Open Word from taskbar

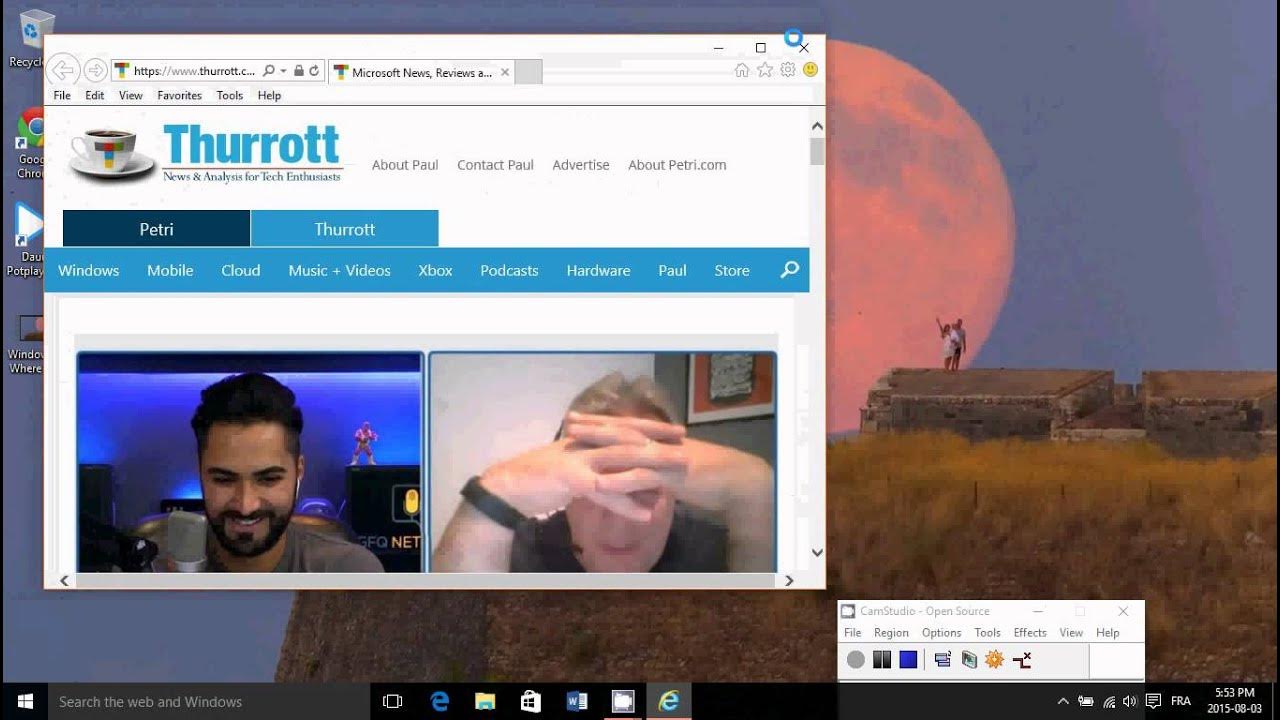[x=577, y=702]
